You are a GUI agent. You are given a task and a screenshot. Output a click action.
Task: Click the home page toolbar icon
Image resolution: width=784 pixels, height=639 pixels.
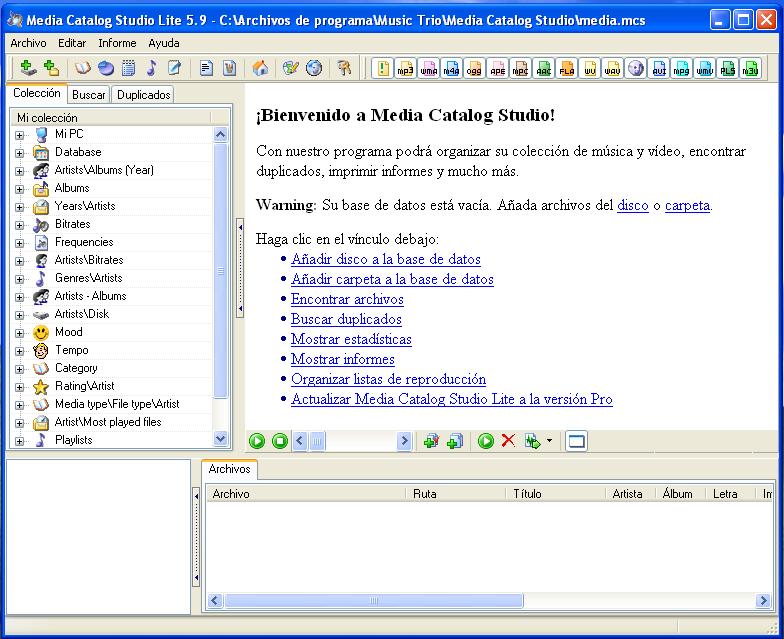coord(260,68)
